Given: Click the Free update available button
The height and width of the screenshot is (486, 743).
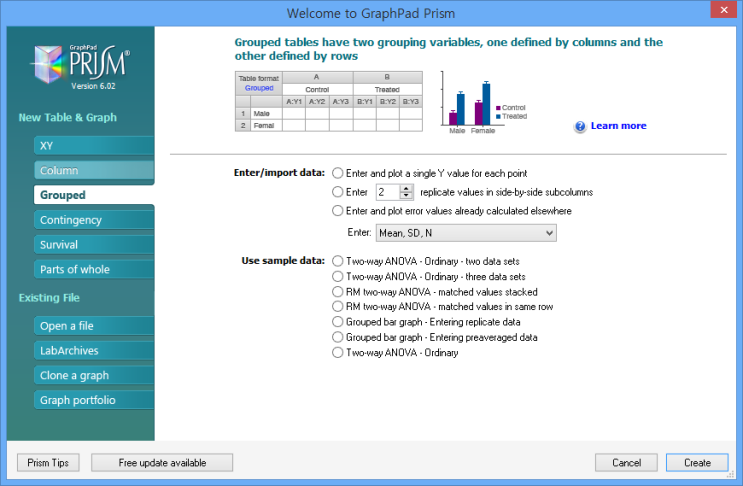Looking at the screenshot, I should [x=162, y=463].
